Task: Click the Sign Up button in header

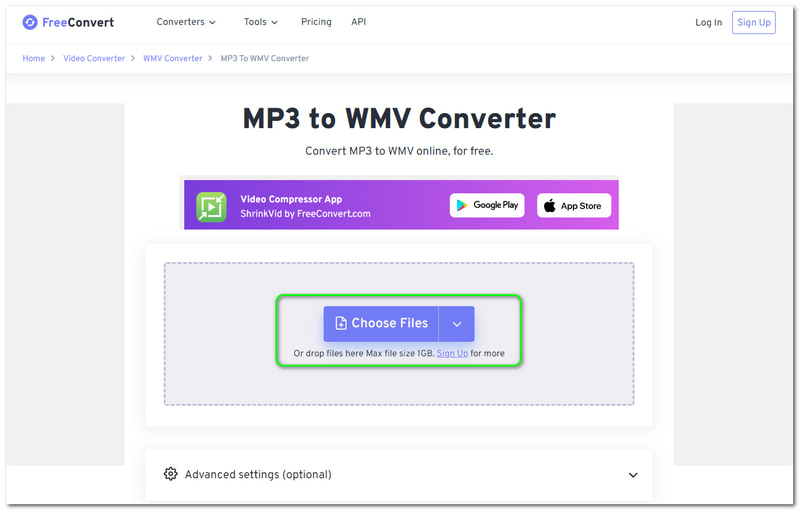Action: 754,22
